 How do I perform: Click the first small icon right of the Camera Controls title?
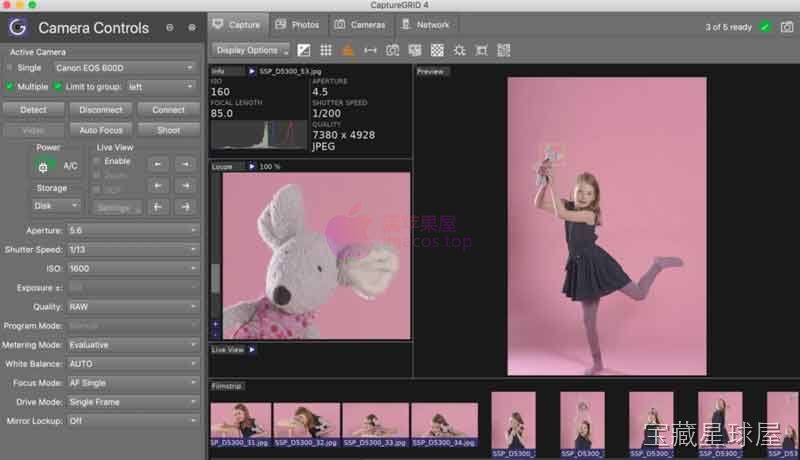(170, 28)
